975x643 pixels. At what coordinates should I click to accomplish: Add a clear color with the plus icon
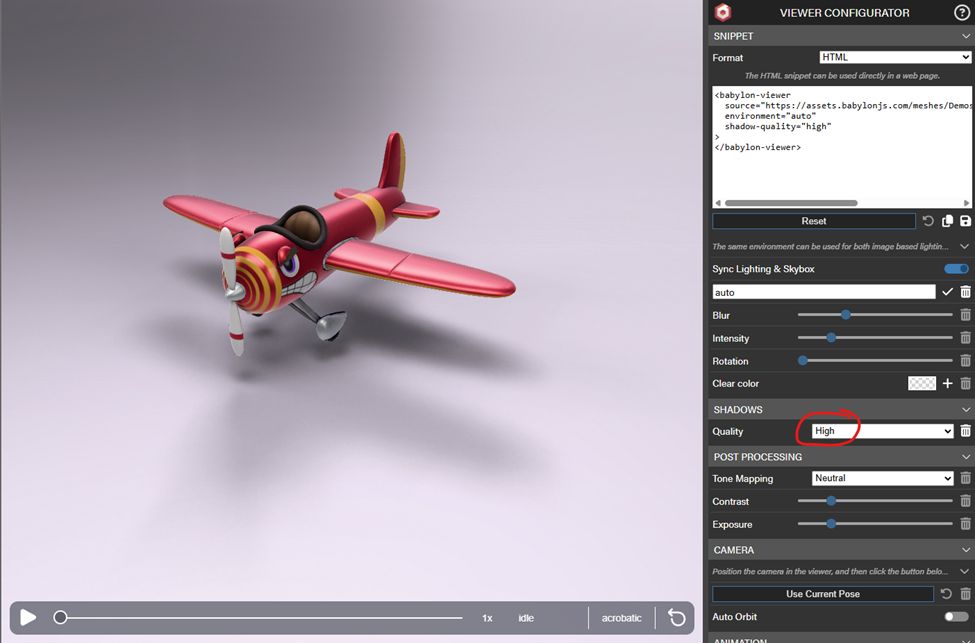click(947, 384)
